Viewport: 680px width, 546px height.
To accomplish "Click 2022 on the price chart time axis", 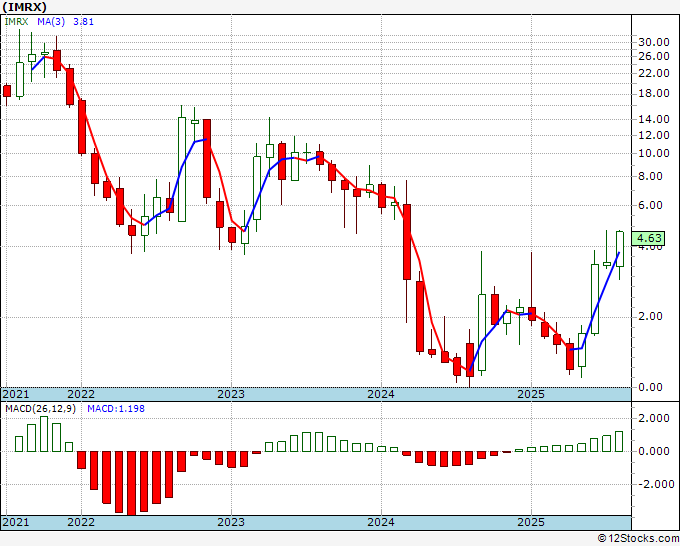I will point(81,394).
